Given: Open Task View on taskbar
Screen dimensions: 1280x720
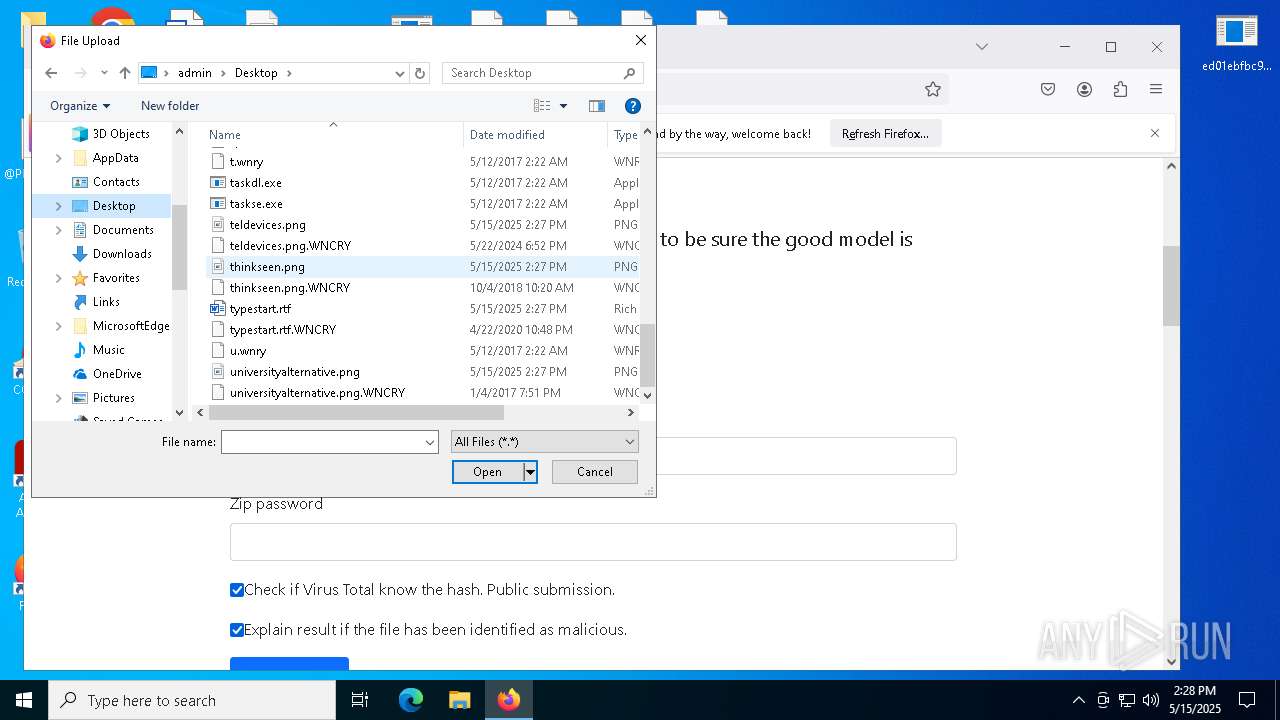Looking at the screenshot, I should [x=360, y=700].
